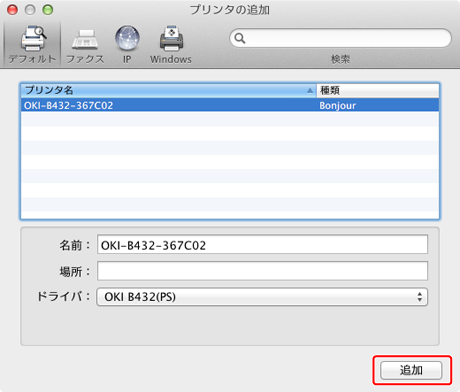Click the 名前 name text field

(x=262, y=245)
